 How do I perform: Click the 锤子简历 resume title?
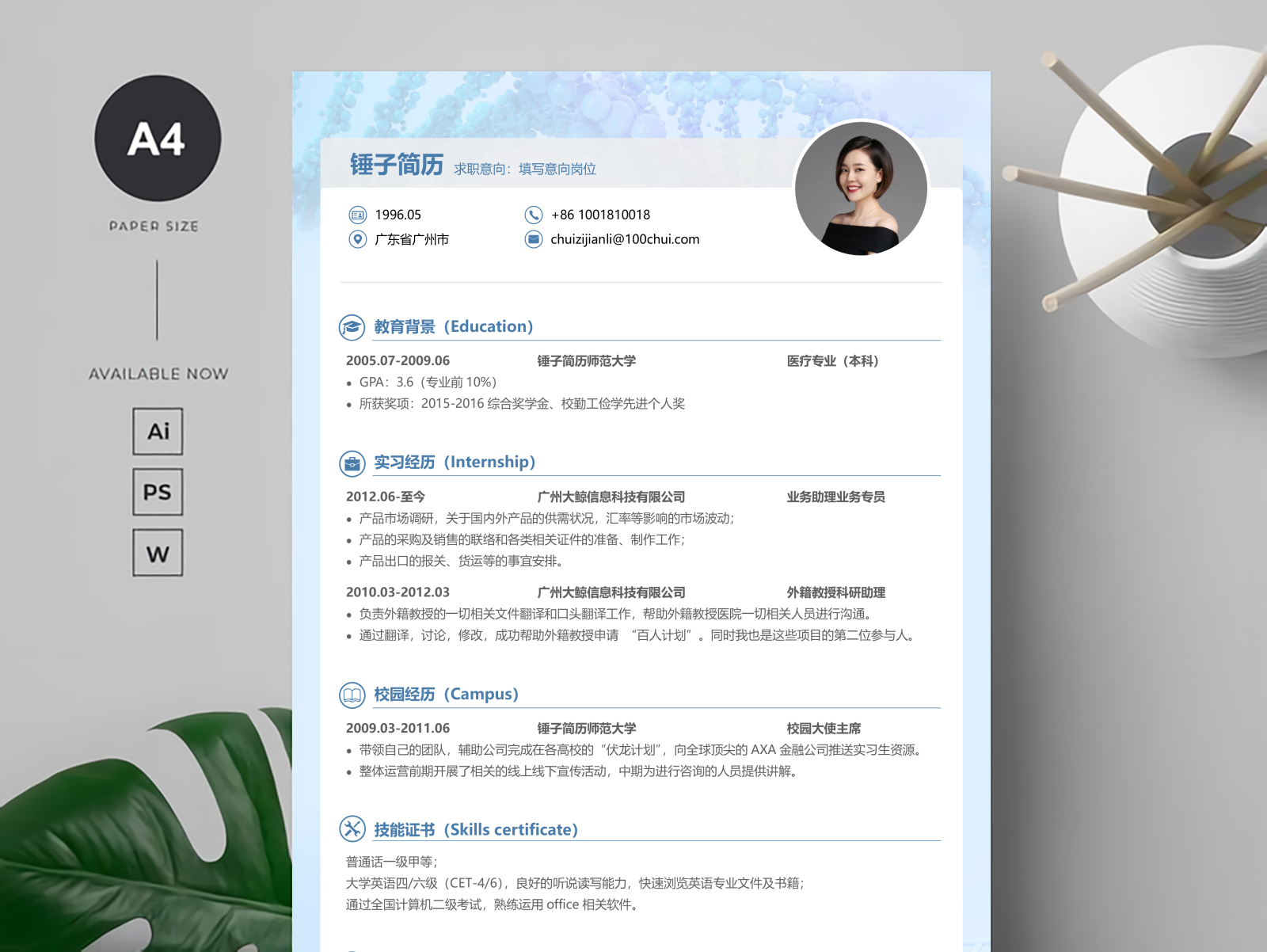click(x=397, y=164)
